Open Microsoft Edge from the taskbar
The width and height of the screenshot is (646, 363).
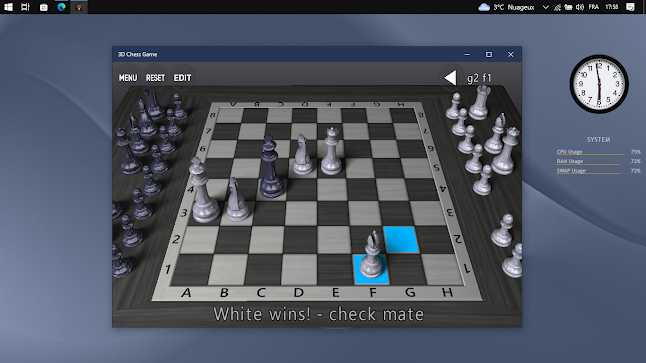coord(61,7)
